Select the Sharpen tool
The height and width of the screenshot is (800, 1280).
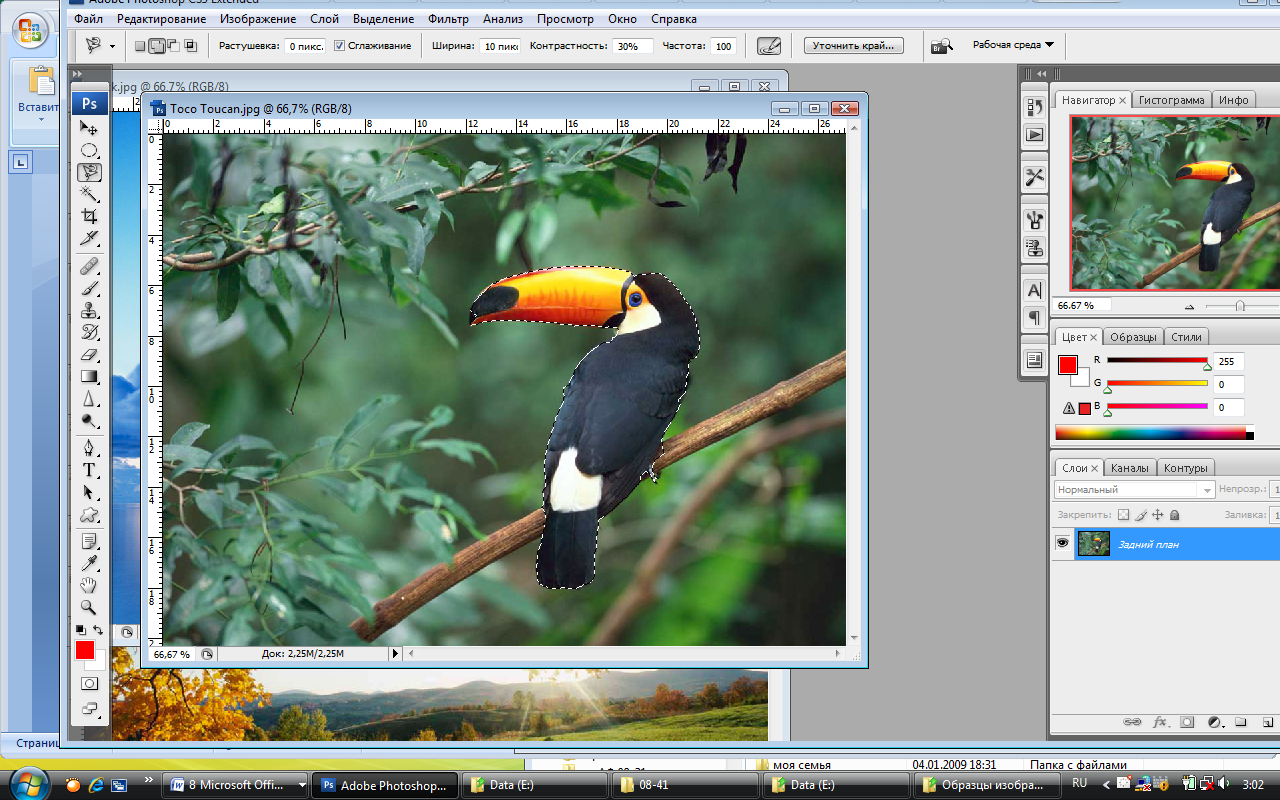pyautogui.click(x=89, y=399)
